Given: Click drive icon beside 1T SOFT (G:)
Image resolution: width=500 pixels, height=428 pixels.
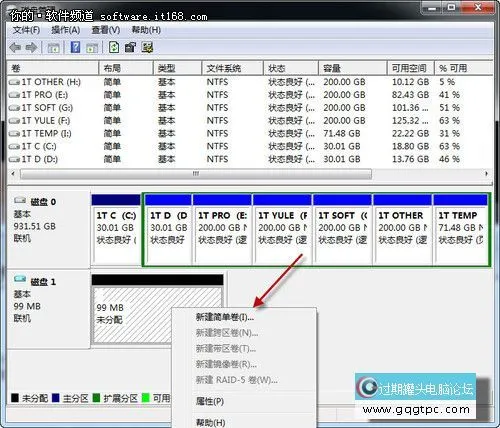Looking at the screenshot, I should click(14, 108).
